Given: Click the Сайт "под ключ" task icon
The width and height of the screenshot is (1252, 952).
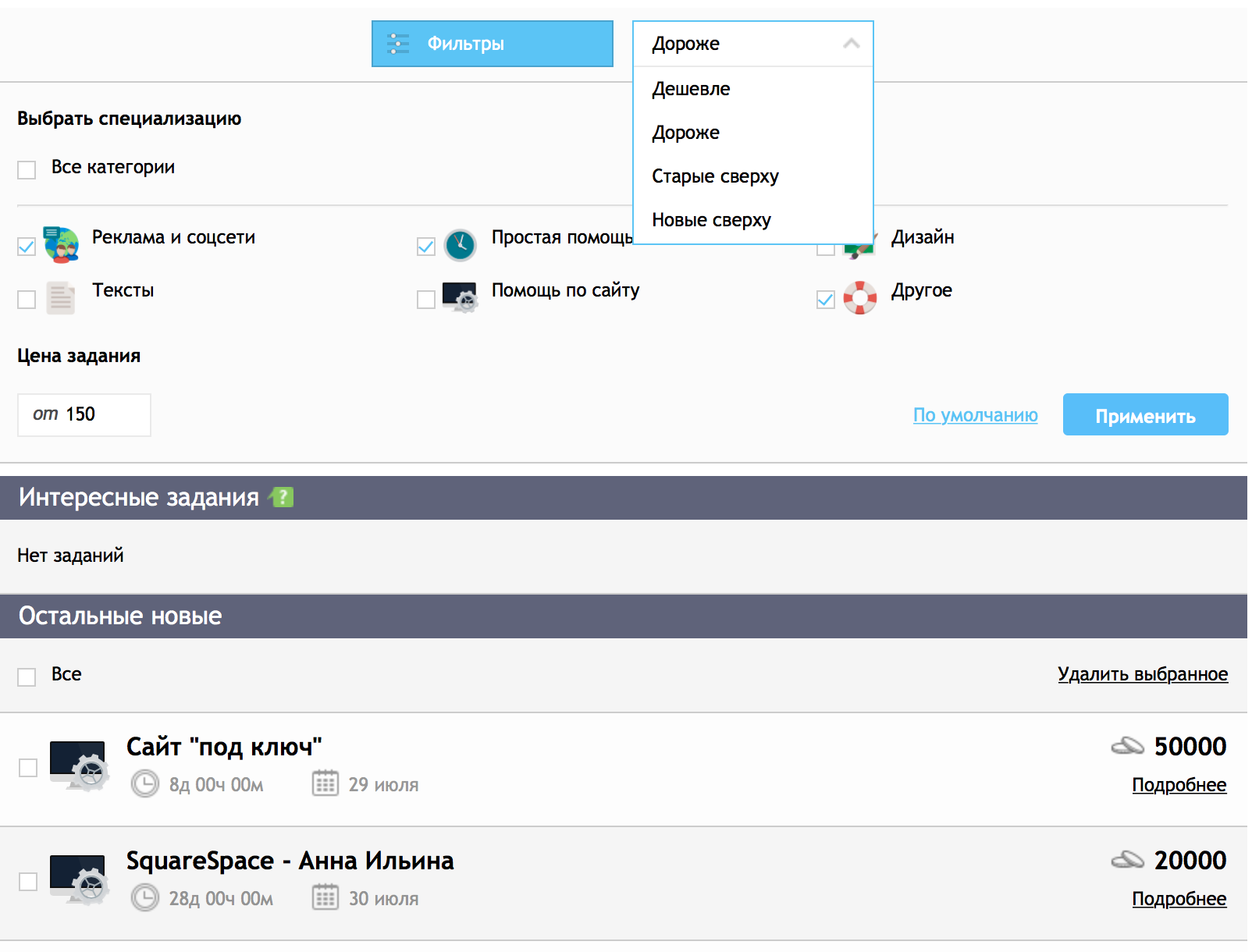Looking at the screenshot, I should click(78, 766).
